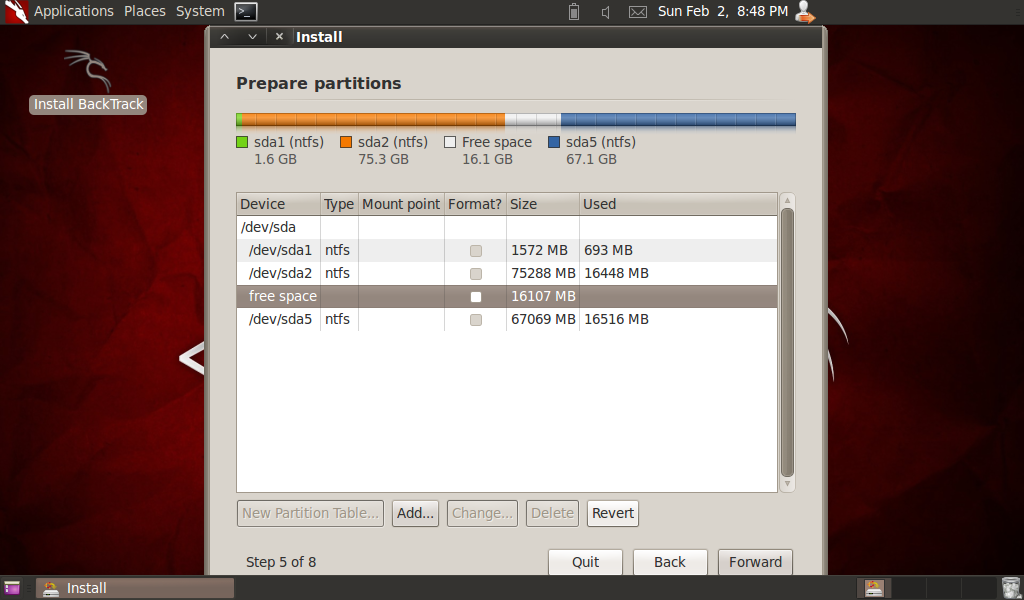The height and width of the screenshot is (600, 1024).
Task: Open the BackTrack dragon menu icon
Action: [x=16, y=11]
